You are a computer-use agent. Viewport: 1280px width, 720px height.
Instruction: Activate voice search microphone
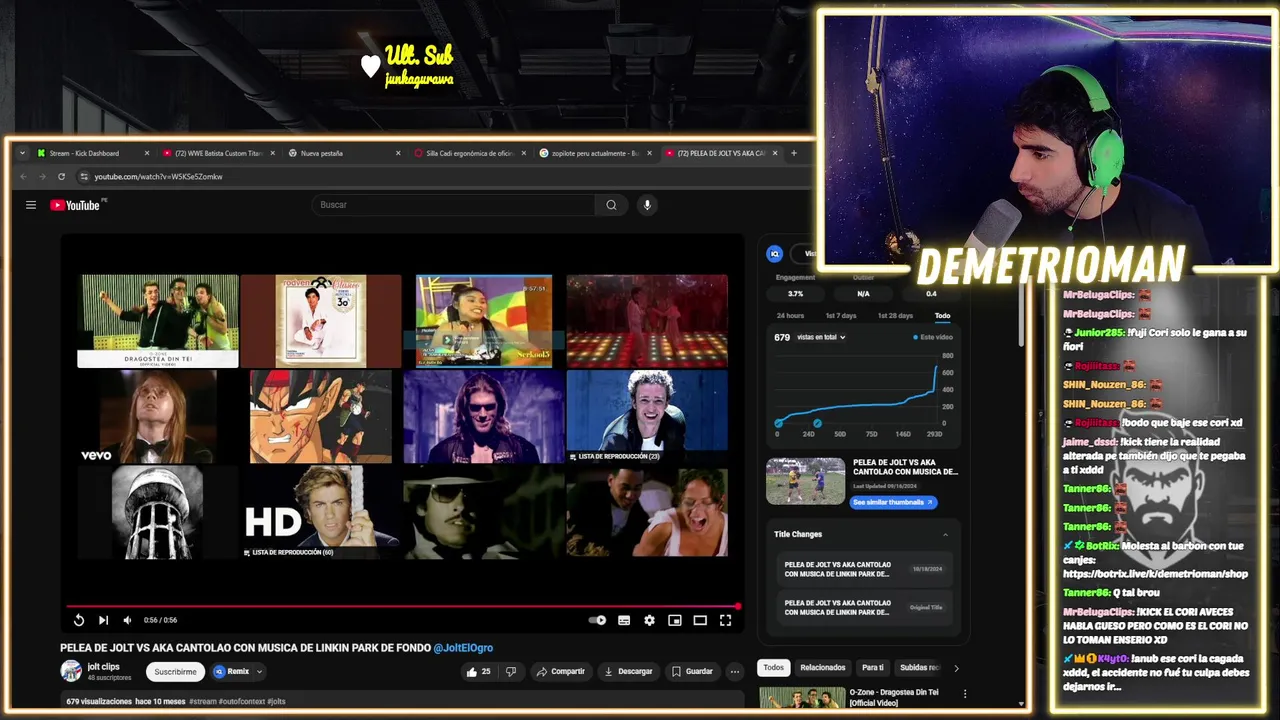tap(647, 205)
